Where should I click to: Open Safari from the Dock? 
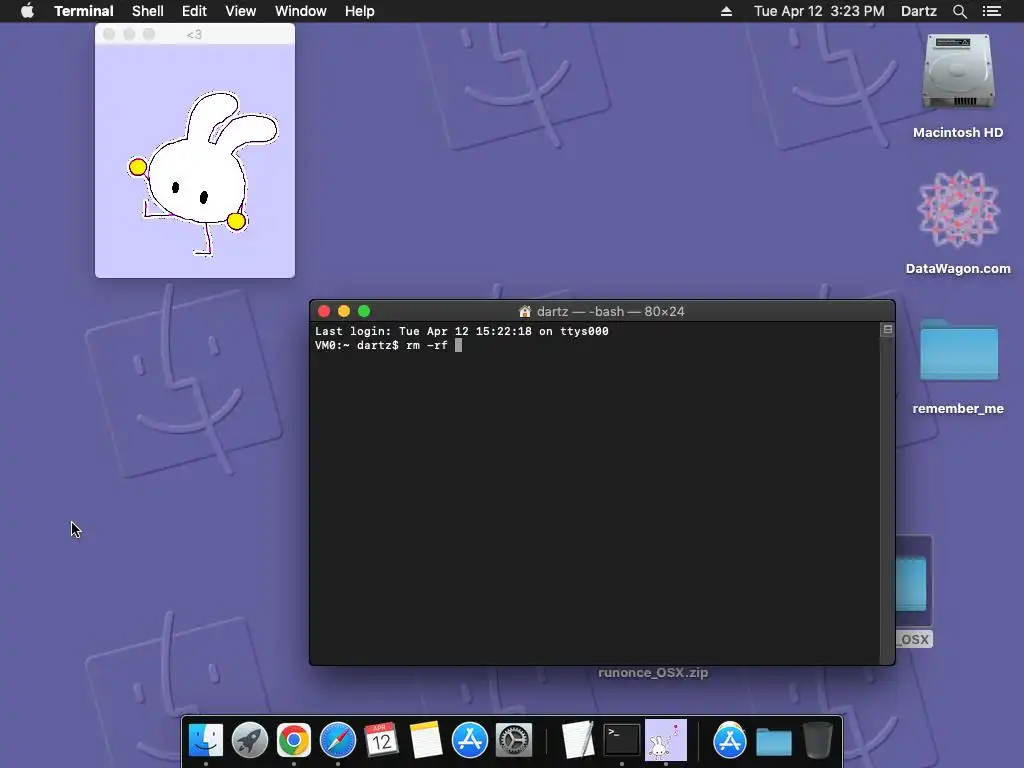338,740
